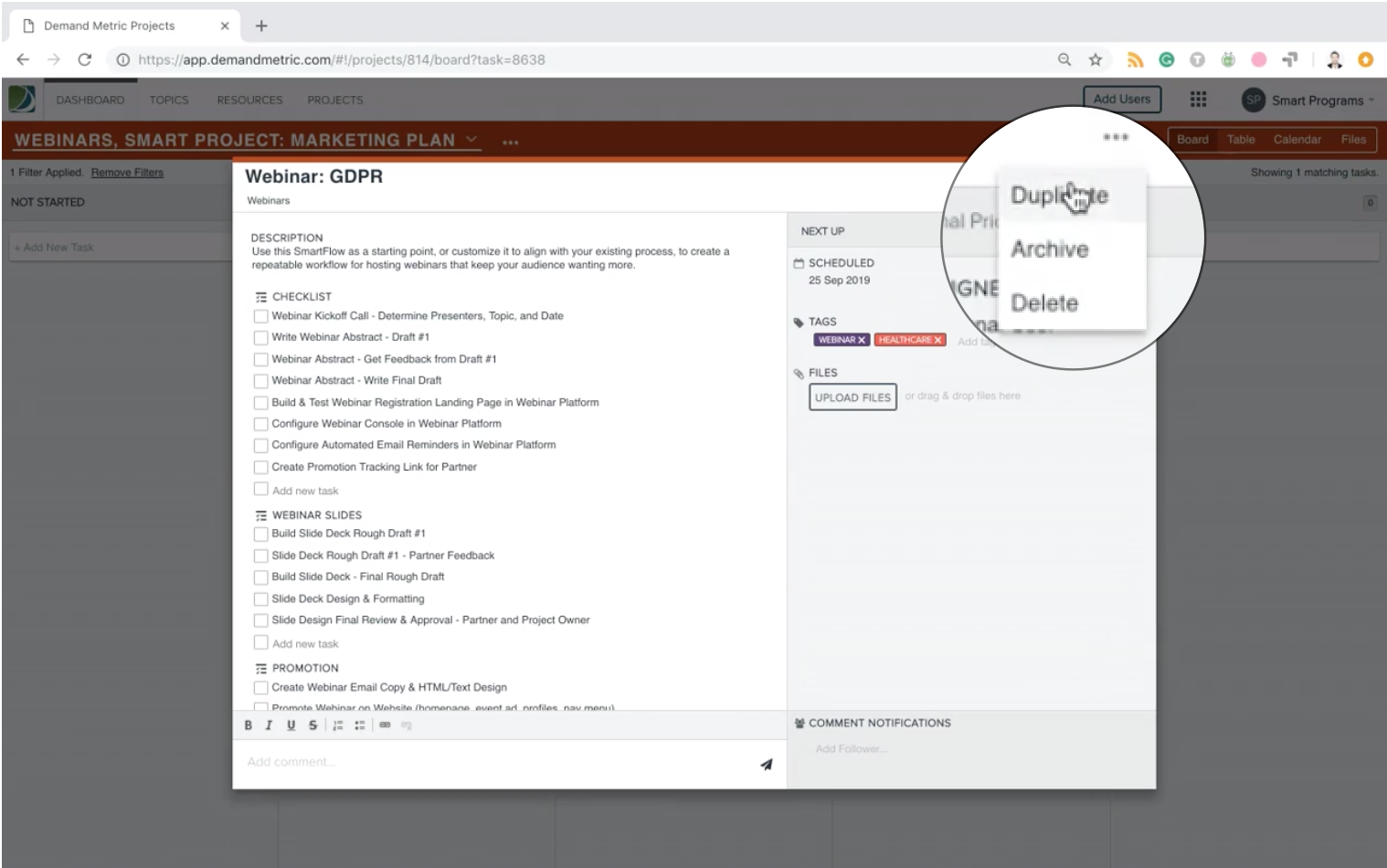
Task: Switch to the Files view tab
Action: pyautogui.click(x=1353, y=140)
